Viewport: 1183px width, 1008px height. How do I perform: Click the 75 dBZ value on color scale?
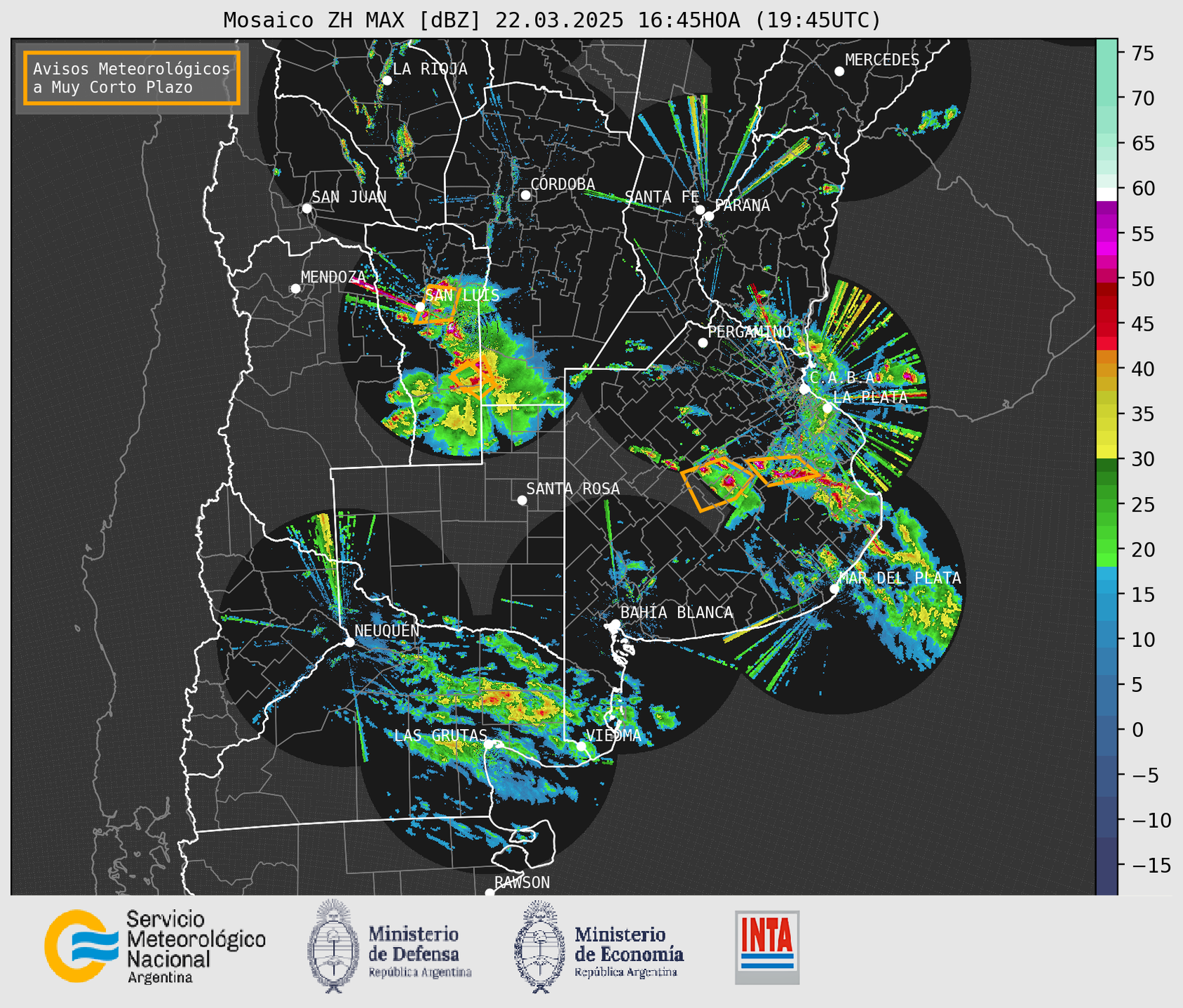tap(1142, 53)
